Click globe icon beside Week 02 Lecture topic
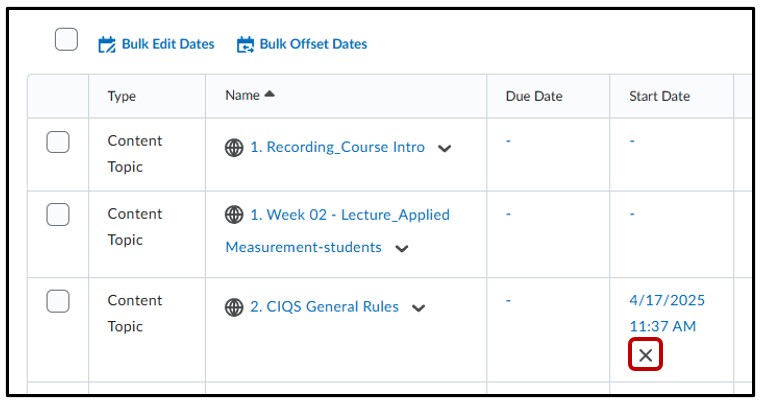Screen dimensions: 762x402 coord(234,215)
